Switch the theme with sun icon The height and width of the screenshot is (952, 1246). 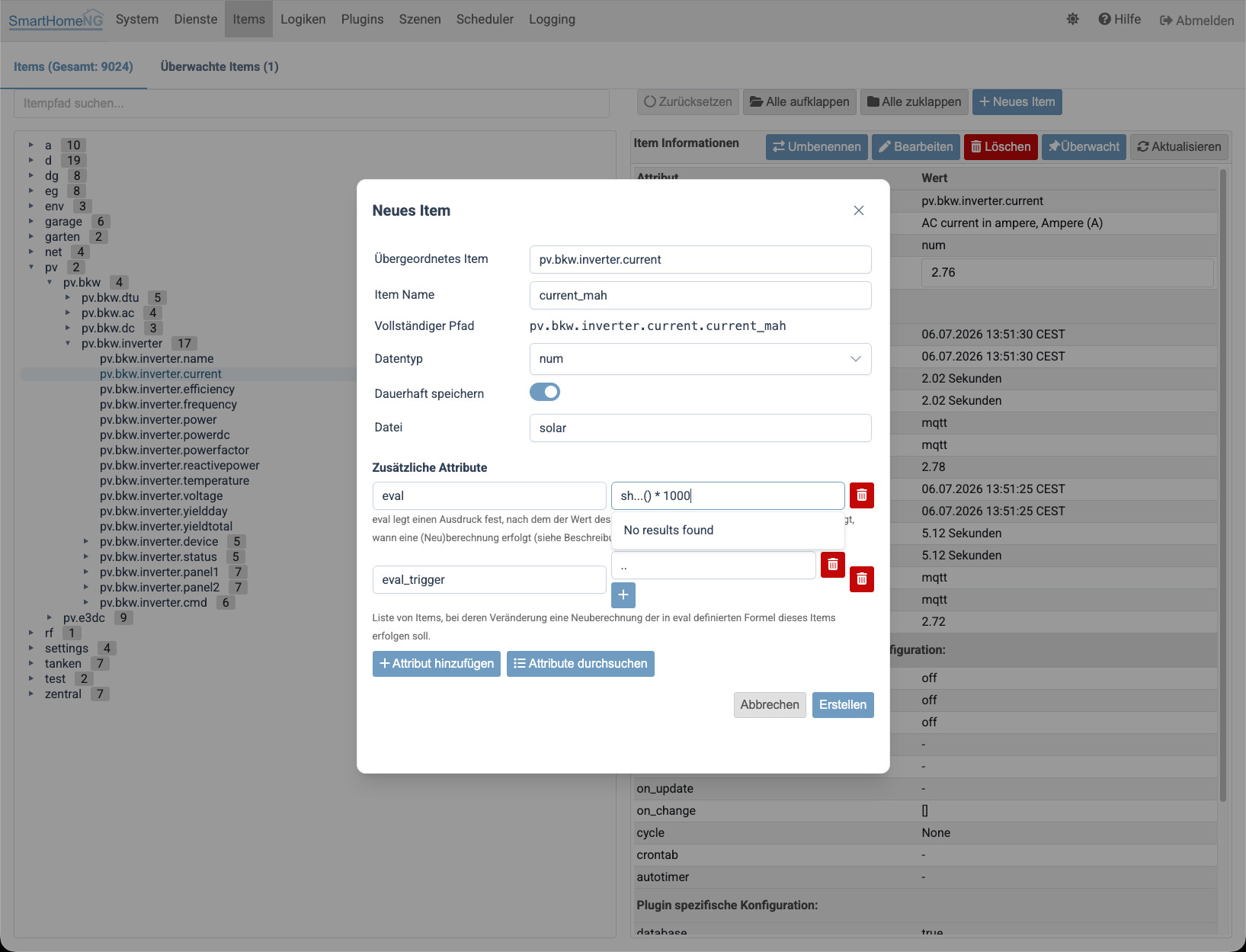[x=1072, y=20]
